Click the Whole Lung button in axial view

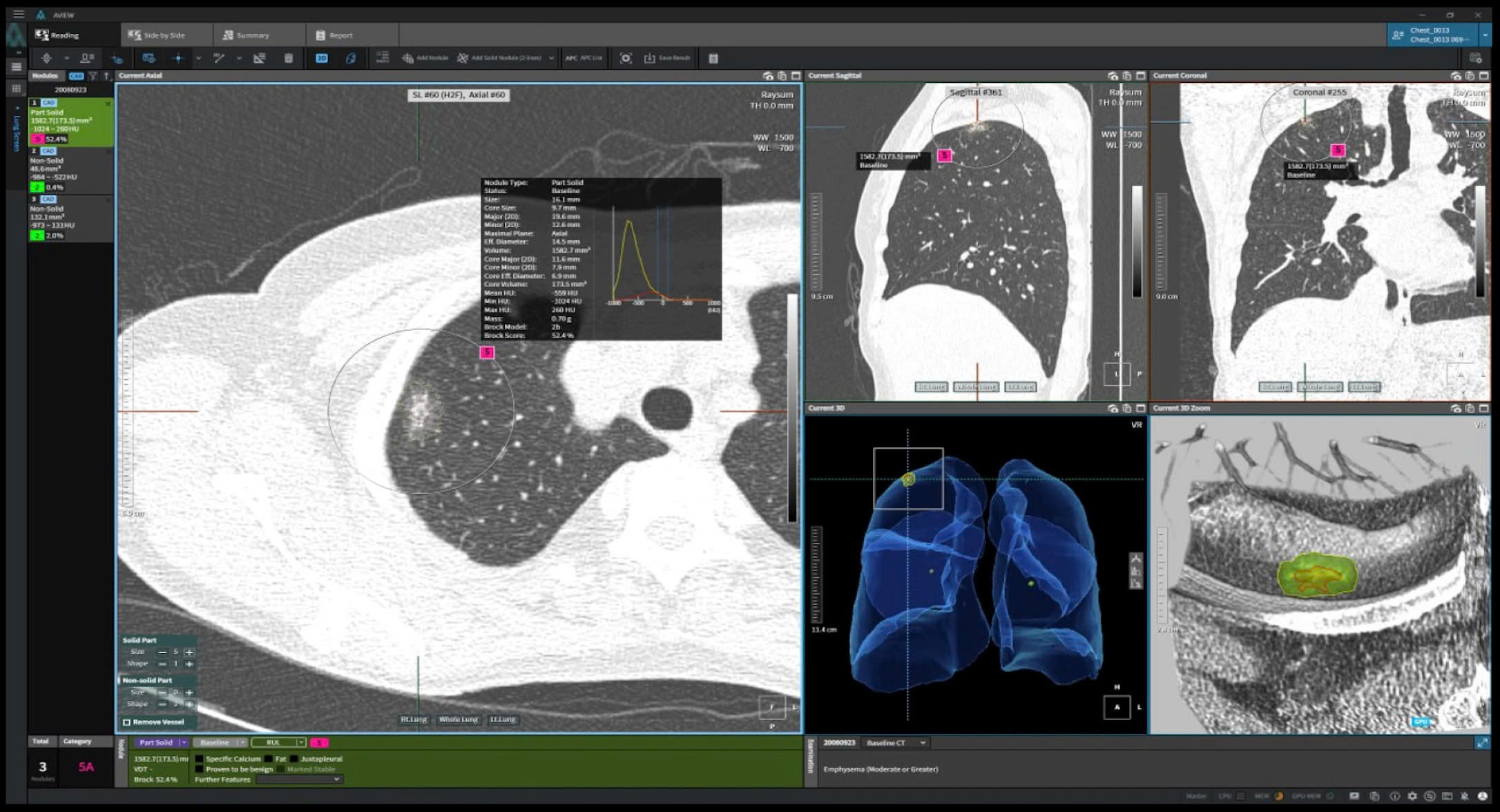point(459,719)
